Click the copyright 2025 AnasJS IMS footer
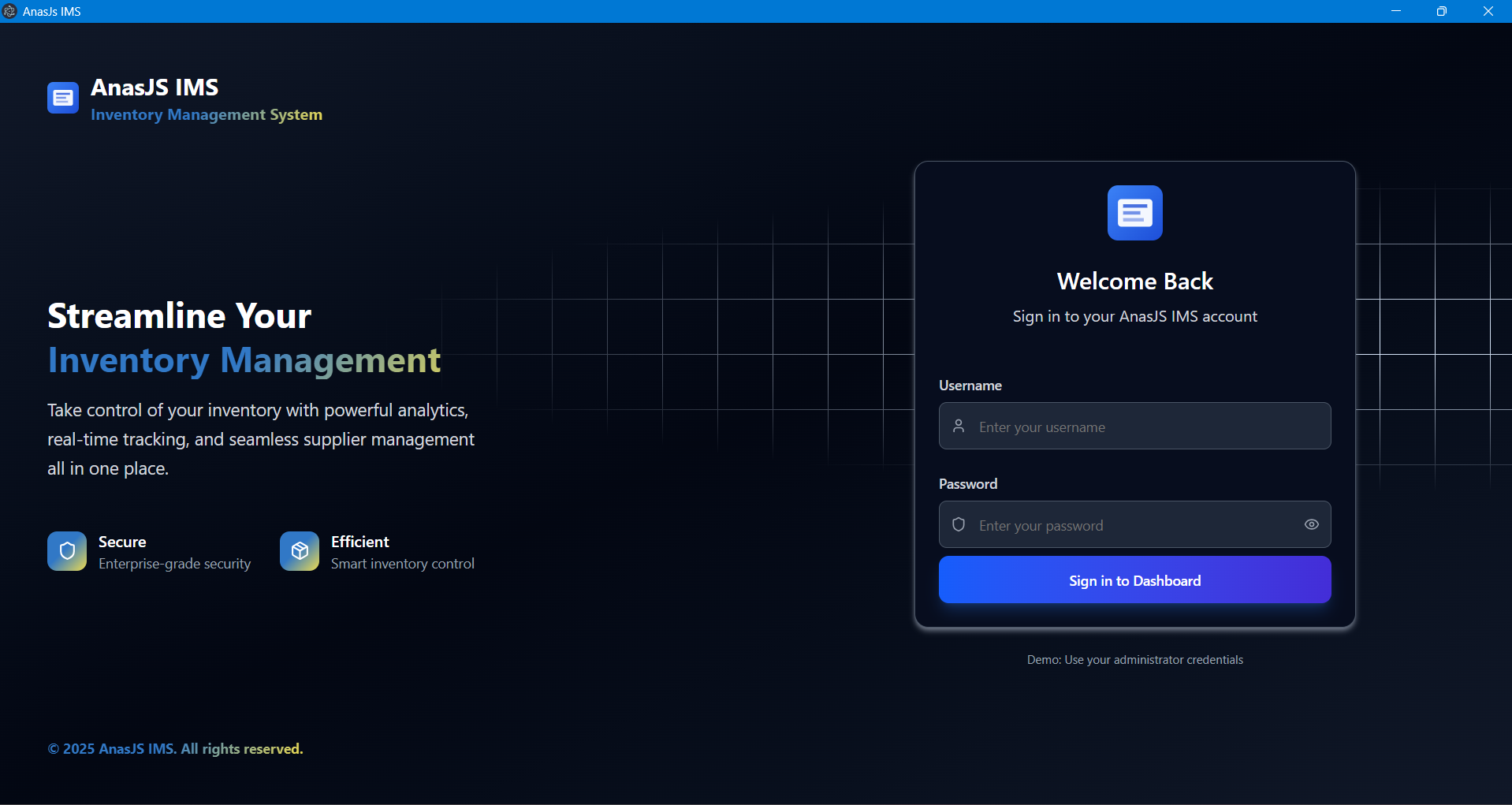 (175, 749)
